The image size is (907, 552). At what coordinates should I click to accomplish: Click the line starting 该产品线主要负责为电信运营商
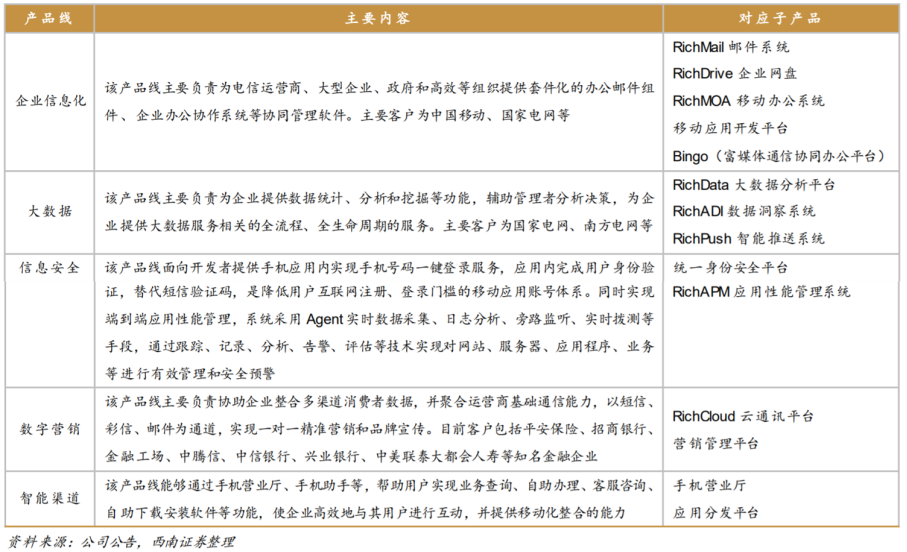coord(379,88)
